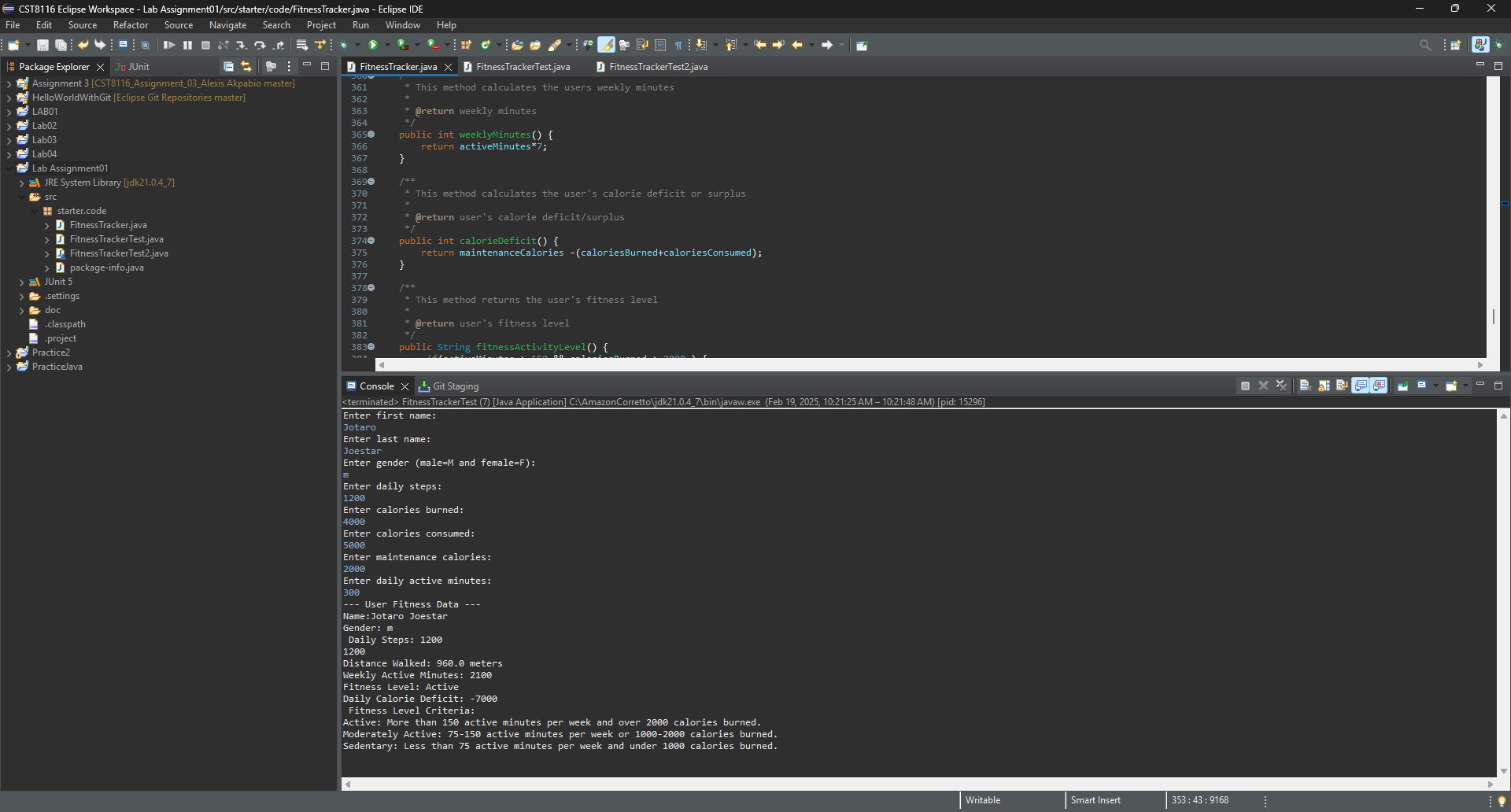Viewport: 1511px width, 812px height.
Task: Toggle Scroll Lock in the Console
Action: (1324, 386)
